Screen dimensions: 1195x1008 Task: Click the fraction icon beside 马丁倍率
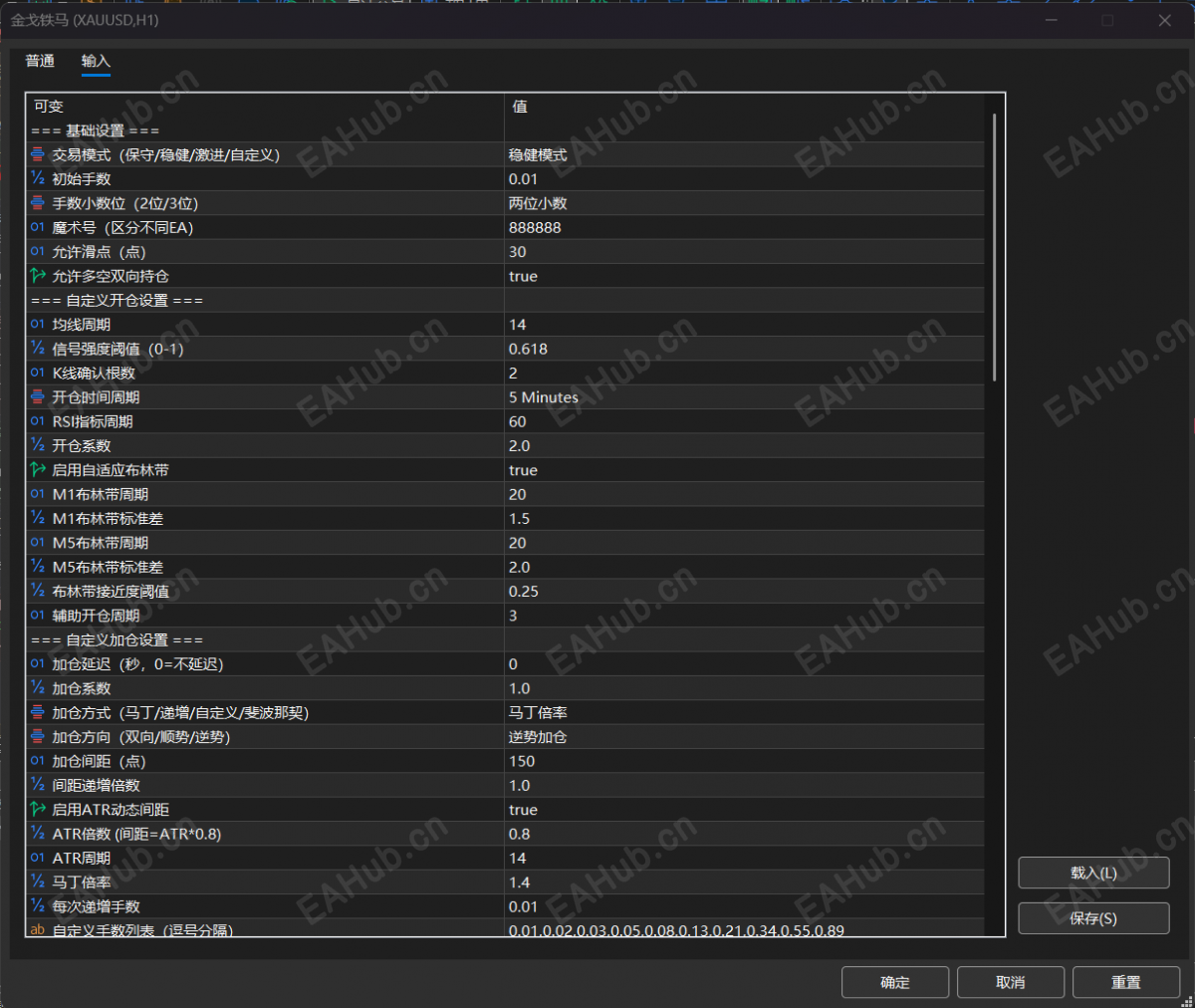(38, 882)
